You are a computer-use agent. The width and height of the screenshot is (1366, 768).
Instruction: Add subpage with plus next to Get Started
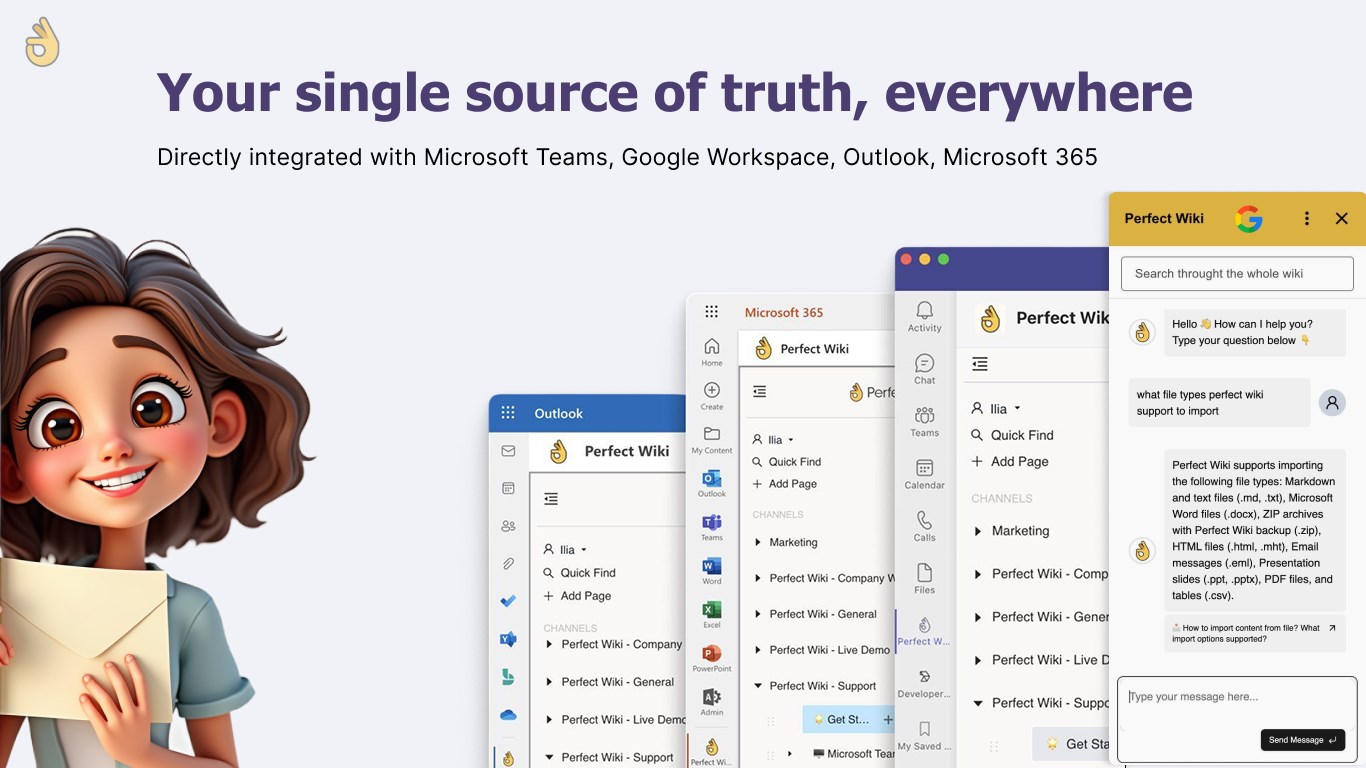coord(887,719)
